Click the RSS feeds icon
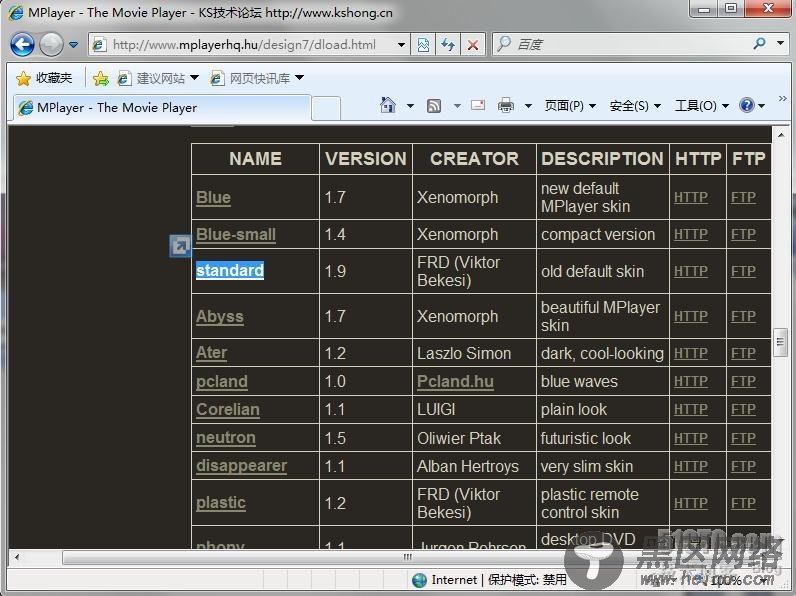796x596 pixels. 434,106
